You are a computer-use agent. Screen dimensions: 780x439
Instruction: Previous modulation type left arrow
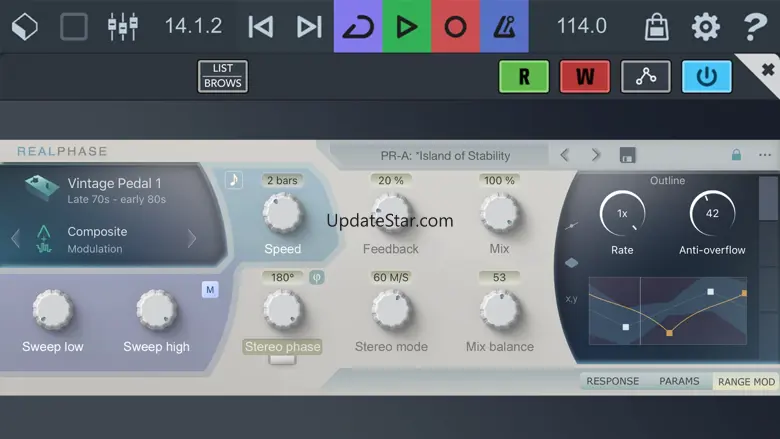15,239
